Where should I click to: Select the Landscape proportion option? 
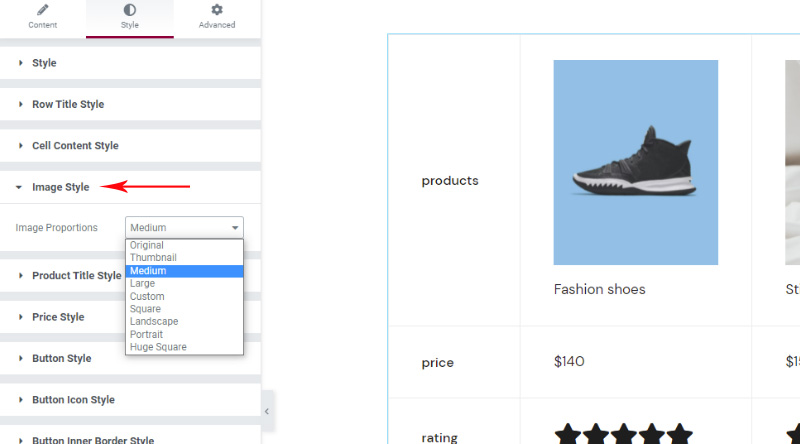154,322
